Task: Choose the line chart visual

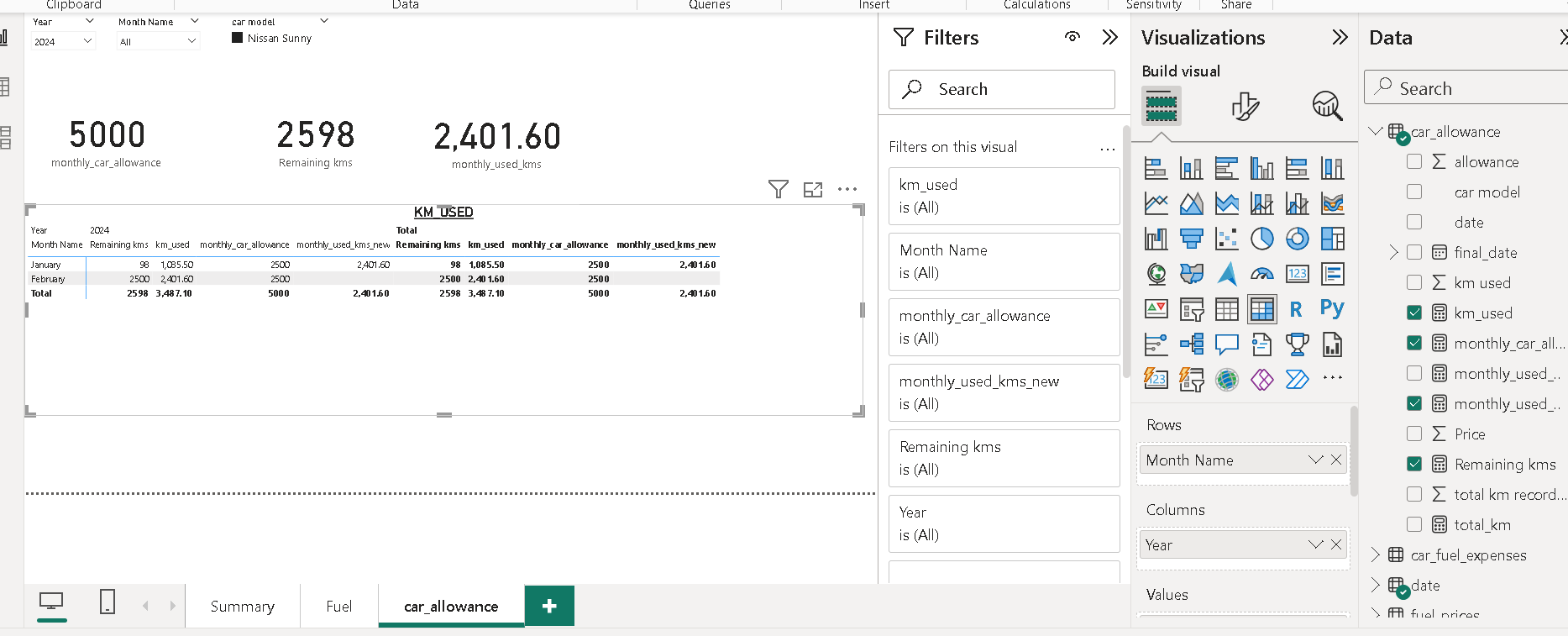Action: (x=1156, y=203)
